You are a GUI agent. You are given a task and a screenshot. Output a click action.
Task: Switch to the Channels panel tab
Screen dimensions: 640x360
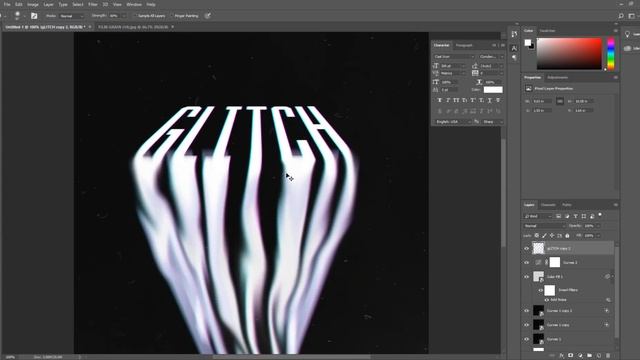[548, 205]
